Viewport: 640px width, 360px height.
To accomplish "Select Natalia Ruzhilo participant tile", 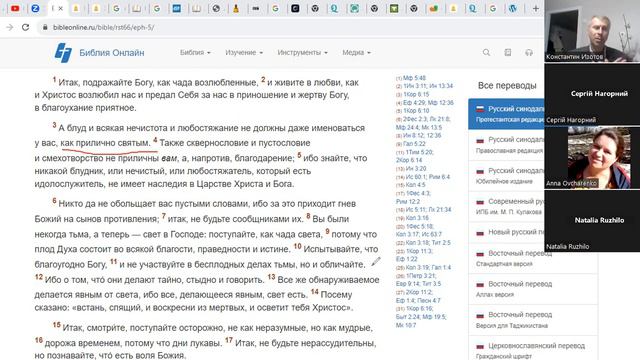I will pos(592,221).
